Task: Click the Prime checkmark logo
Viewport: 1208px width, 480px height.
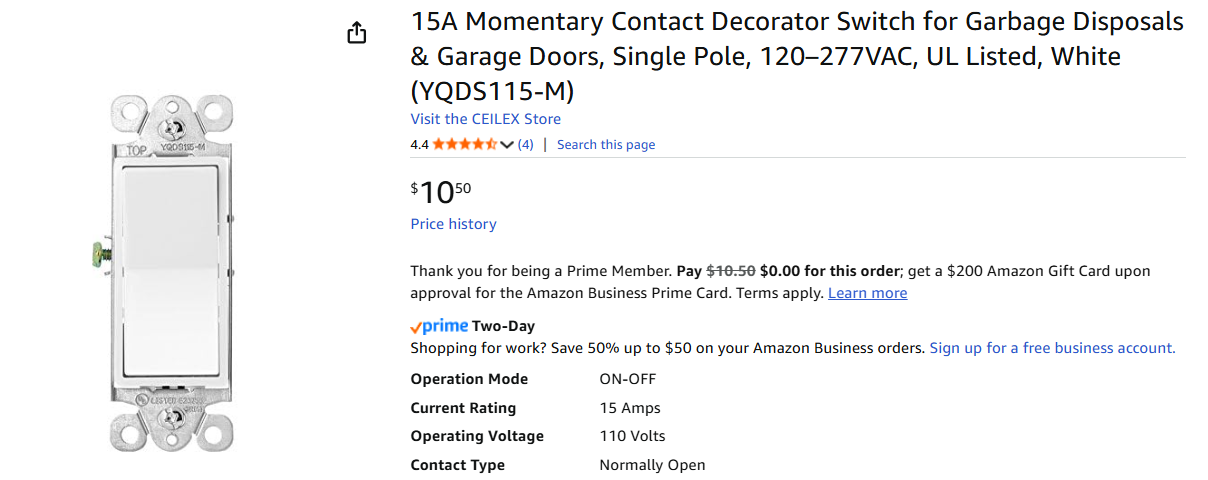Action: point(439,326)
